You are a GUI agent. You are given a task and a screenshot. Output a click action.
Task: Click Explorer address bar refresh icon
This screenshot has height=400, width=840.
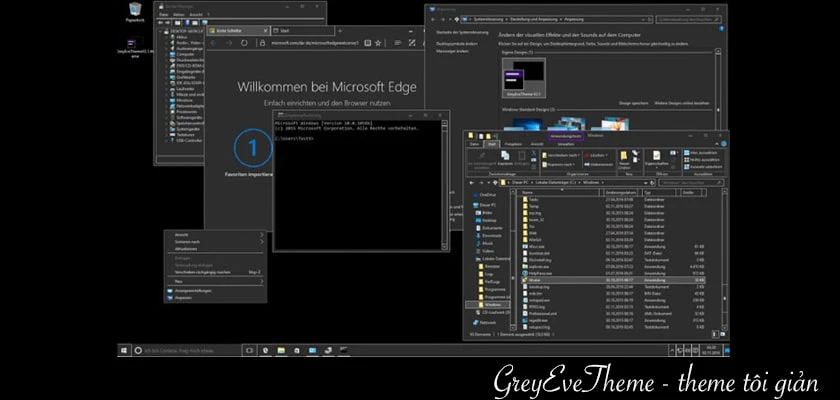(x=652, y=183)
